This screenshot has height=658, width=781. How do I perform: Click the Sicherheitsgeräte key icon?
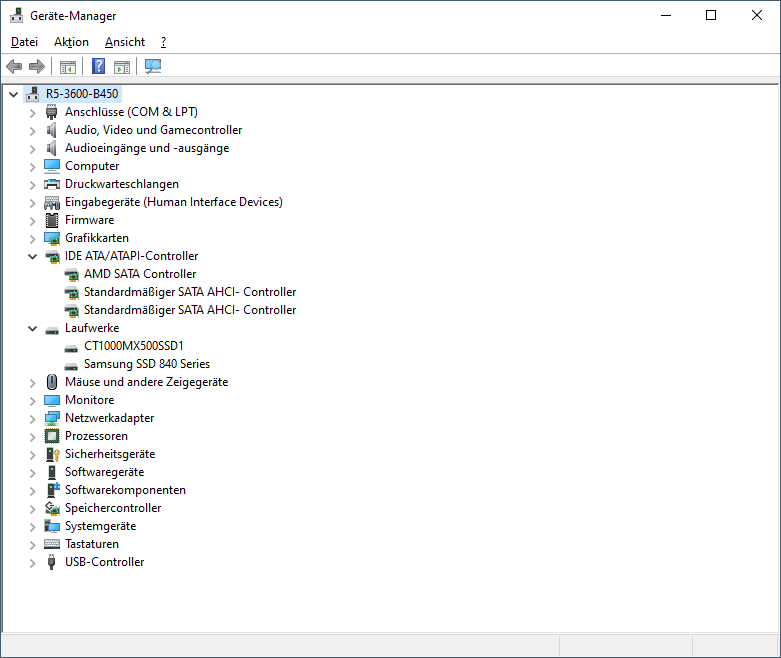(x=52, y=454)
